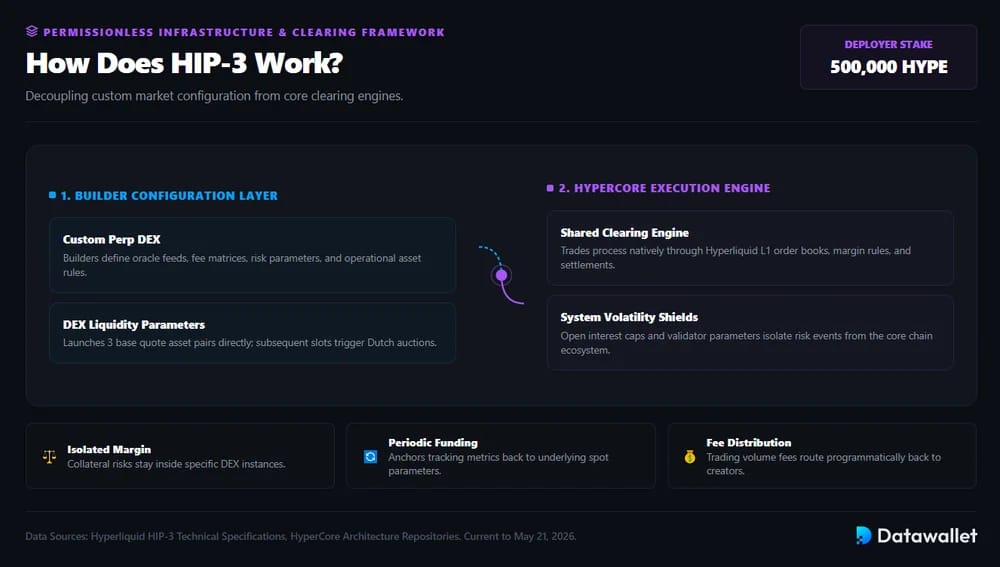Select the System Volatility Shields card

[750, 332]
